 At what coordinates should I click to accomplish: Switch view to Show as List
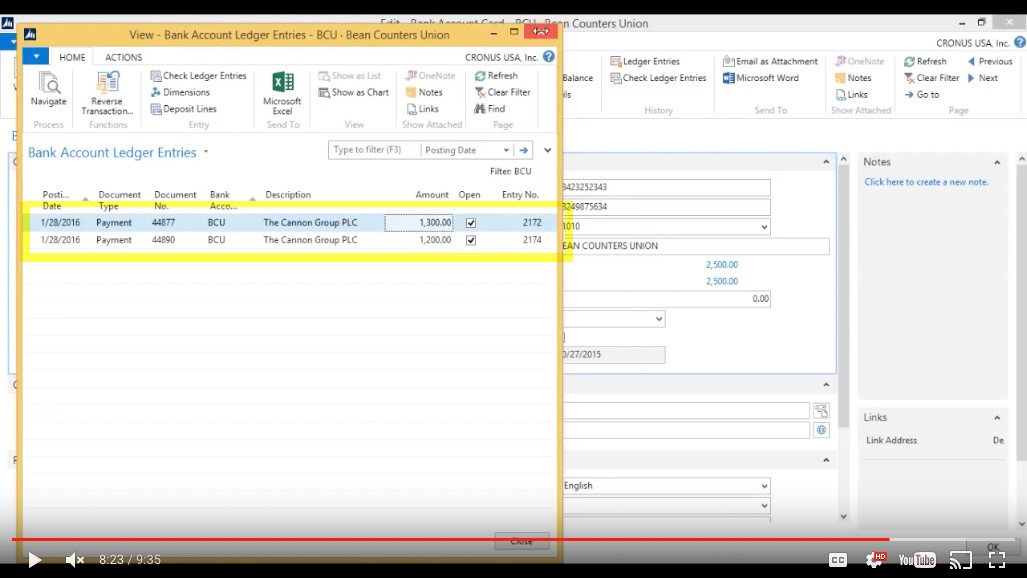pos(350,75)
